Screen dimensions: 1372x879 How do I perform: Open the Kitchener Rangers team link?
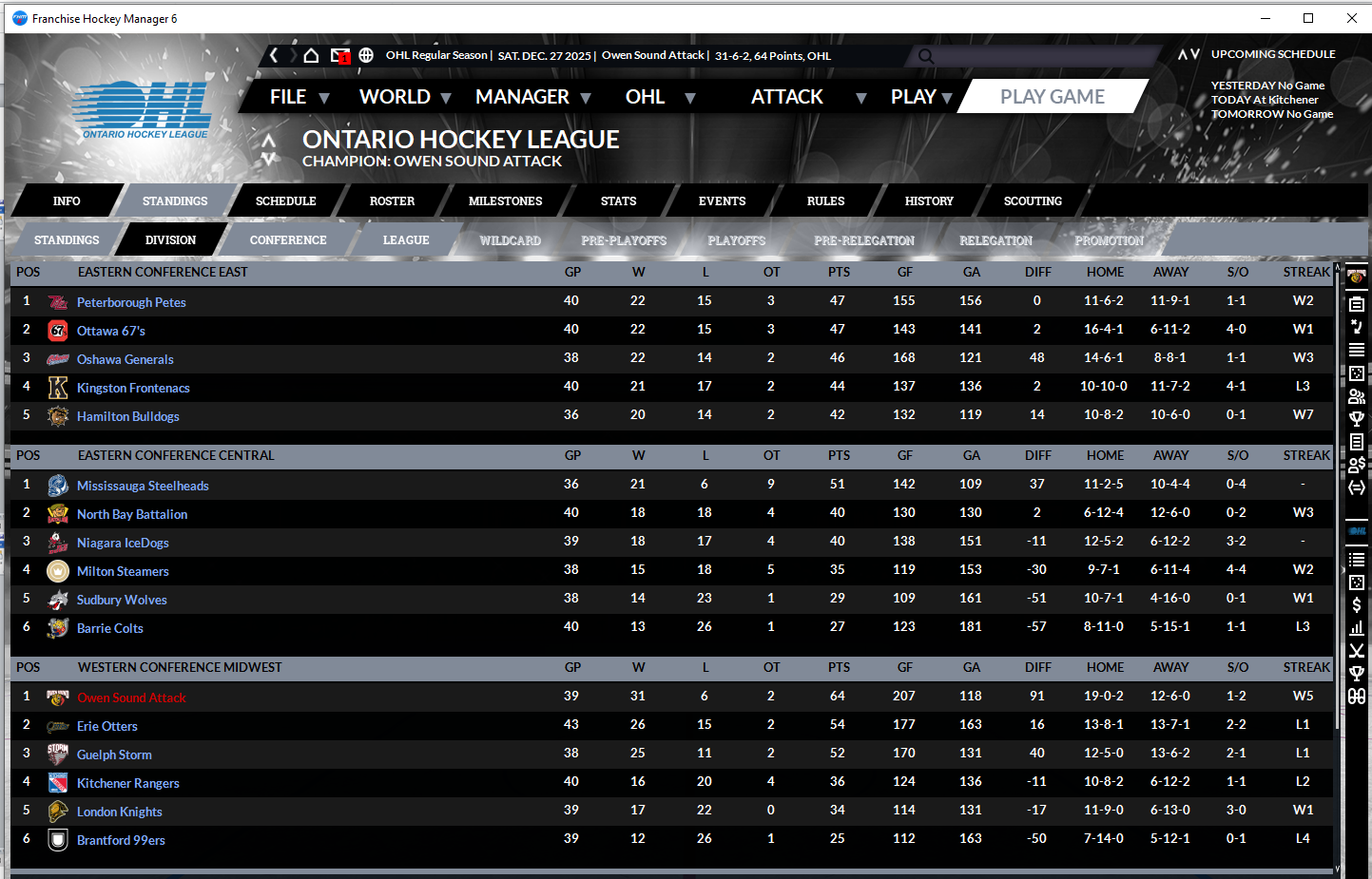[x=128, y=783]
